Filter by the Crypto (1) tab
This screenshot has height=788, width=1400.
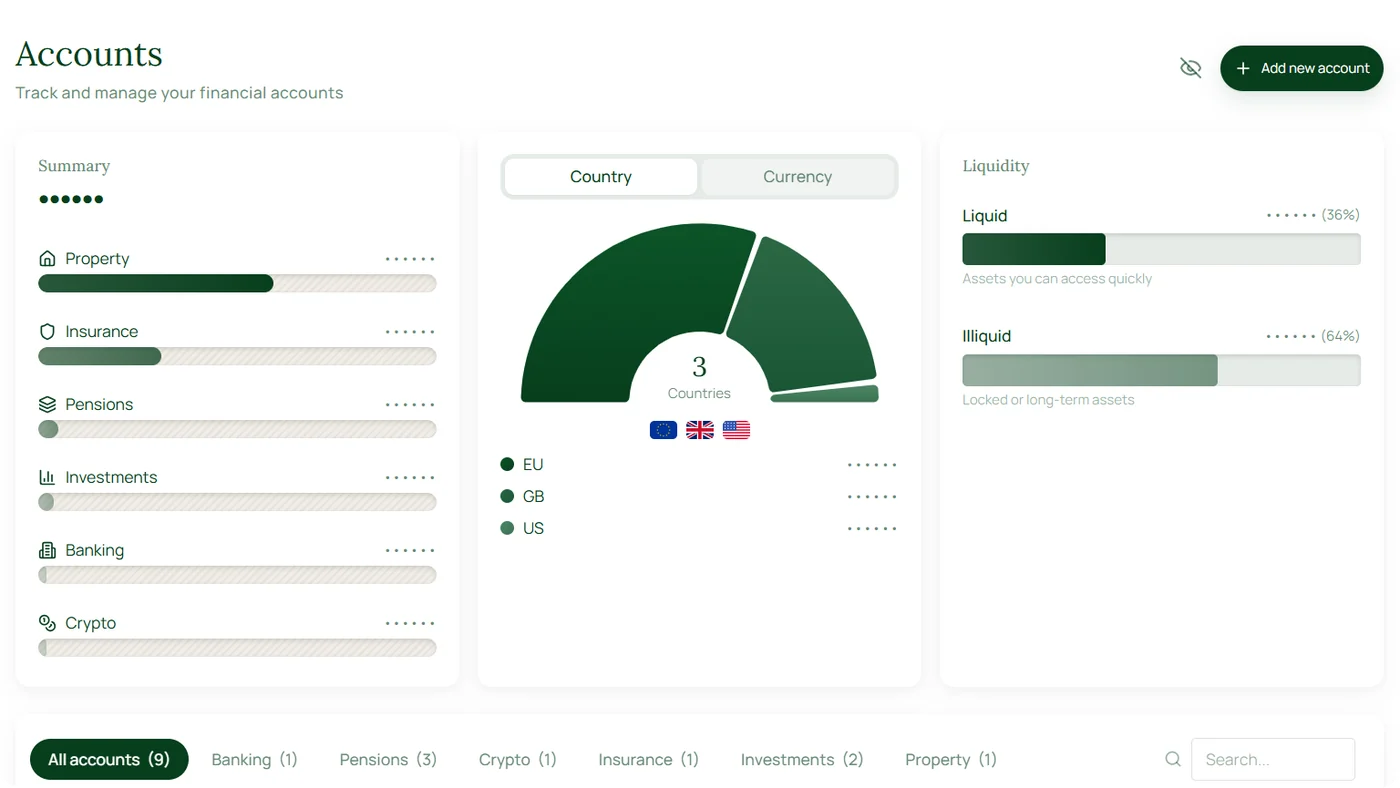pos(518,759)
